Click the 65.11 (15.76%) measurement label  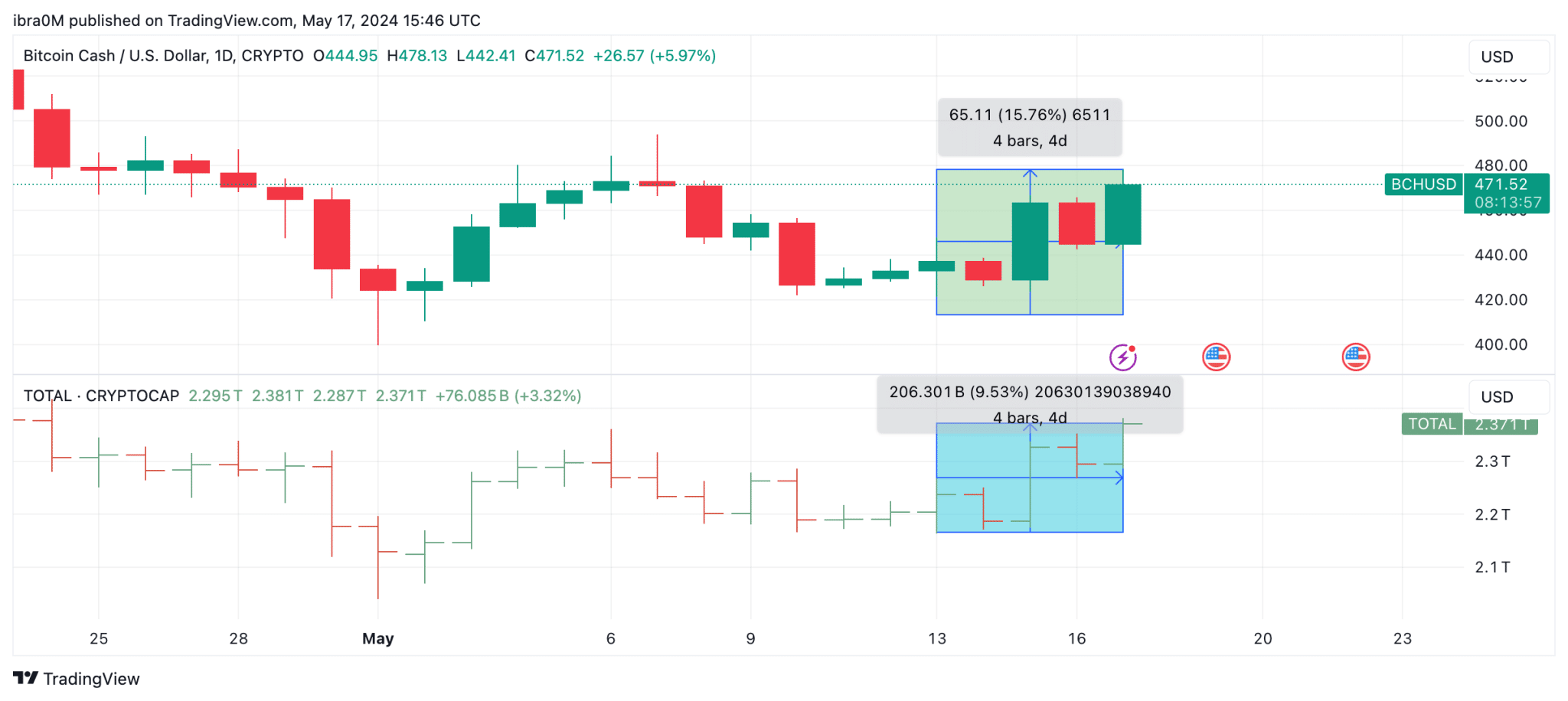click(1030, 127)
